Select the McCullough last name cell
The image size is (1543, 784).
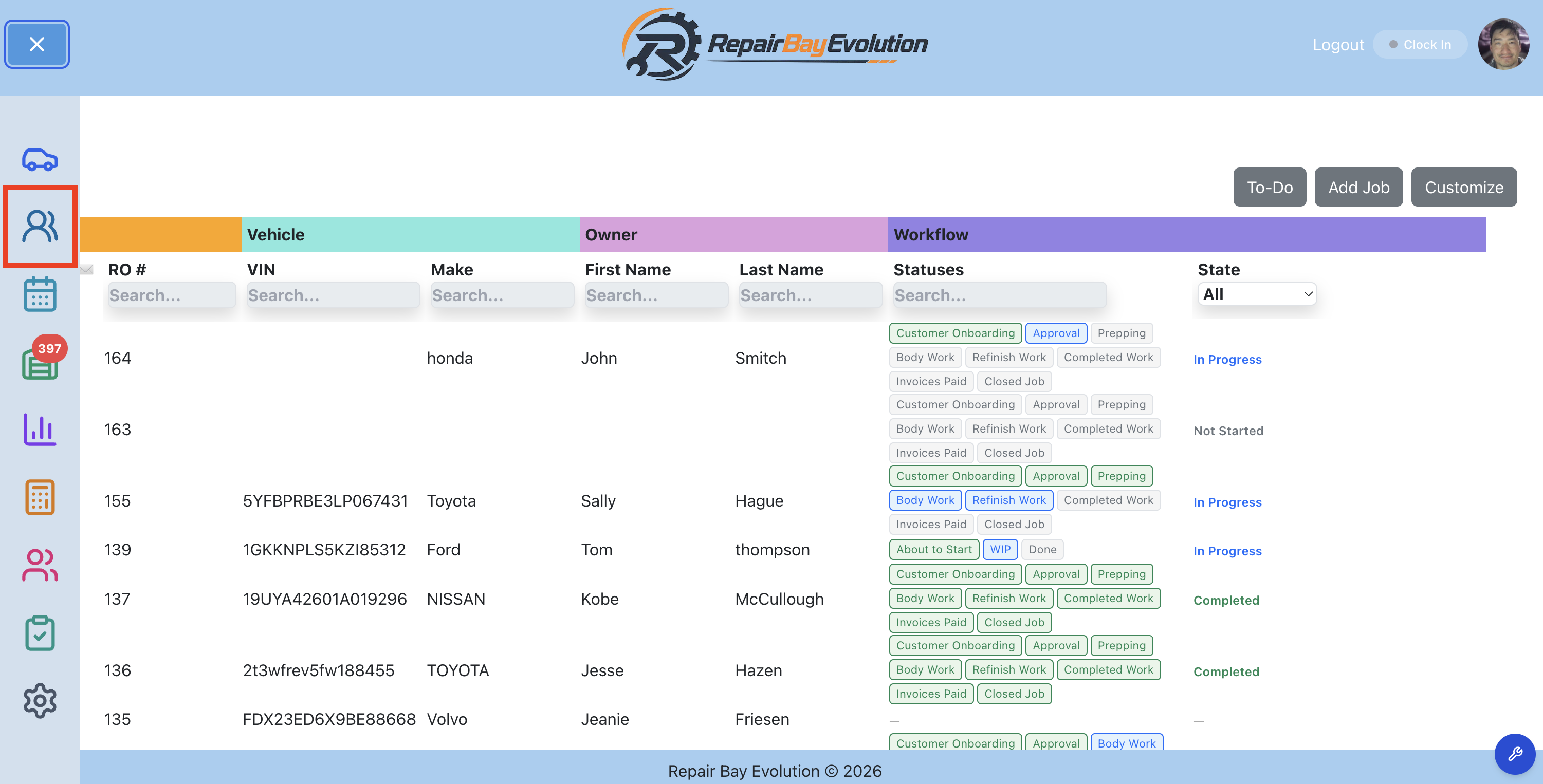click(x=779, y=599)
